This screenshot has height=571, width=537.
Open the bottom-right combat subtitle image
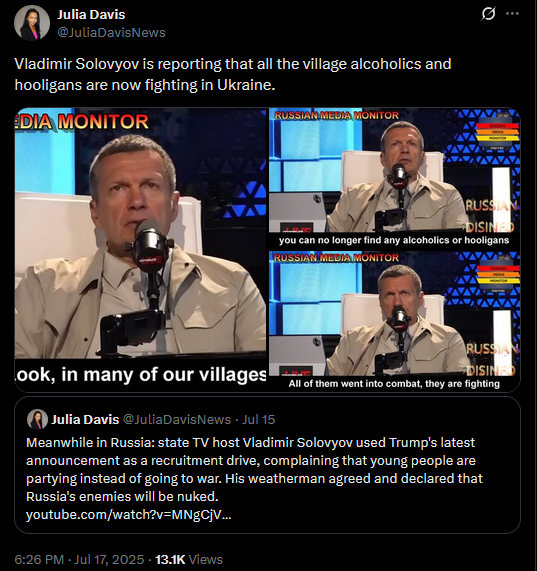click(x=395, y=321)
